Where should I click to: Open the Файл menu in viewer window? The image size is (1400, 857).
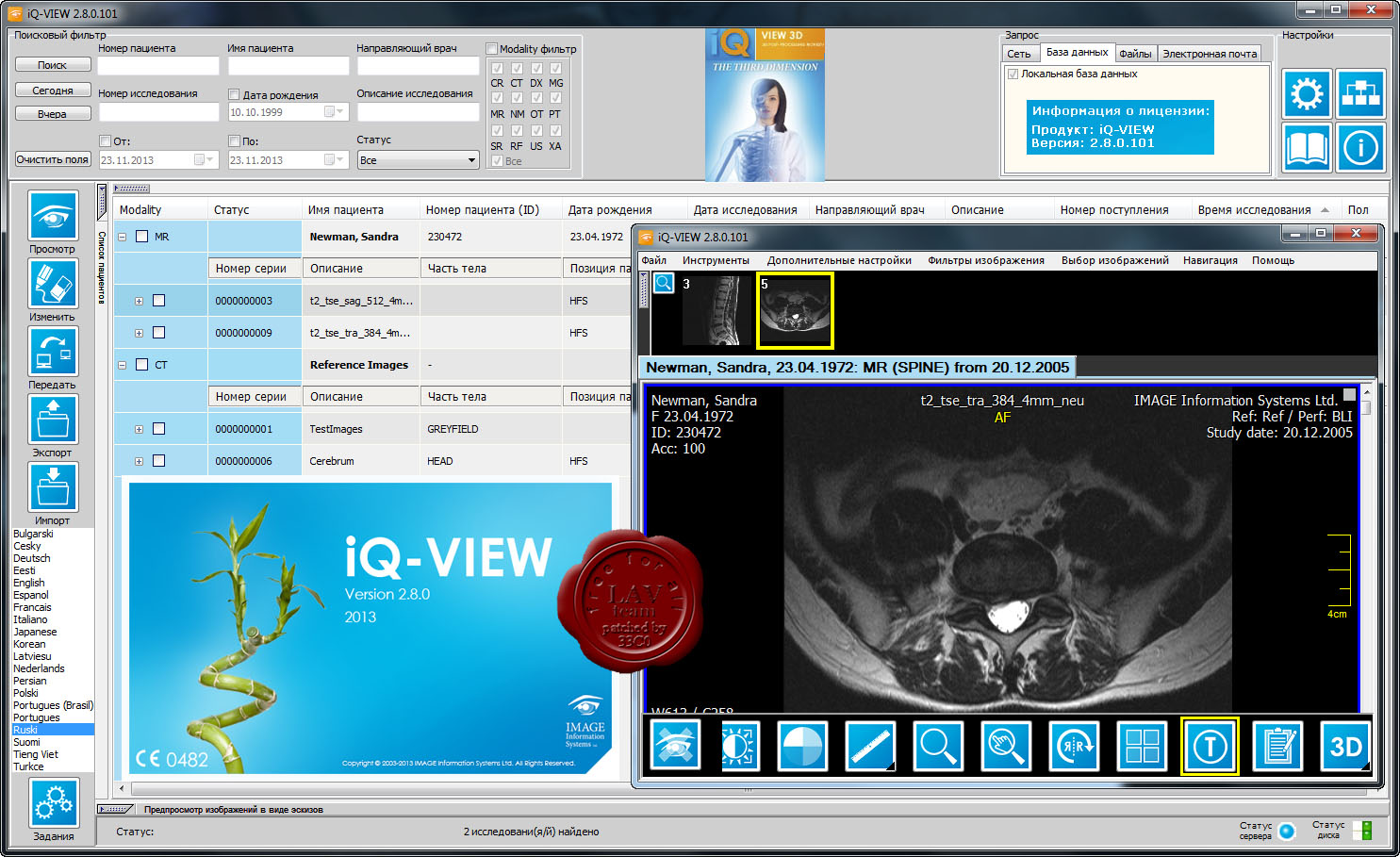click(653, 260)
